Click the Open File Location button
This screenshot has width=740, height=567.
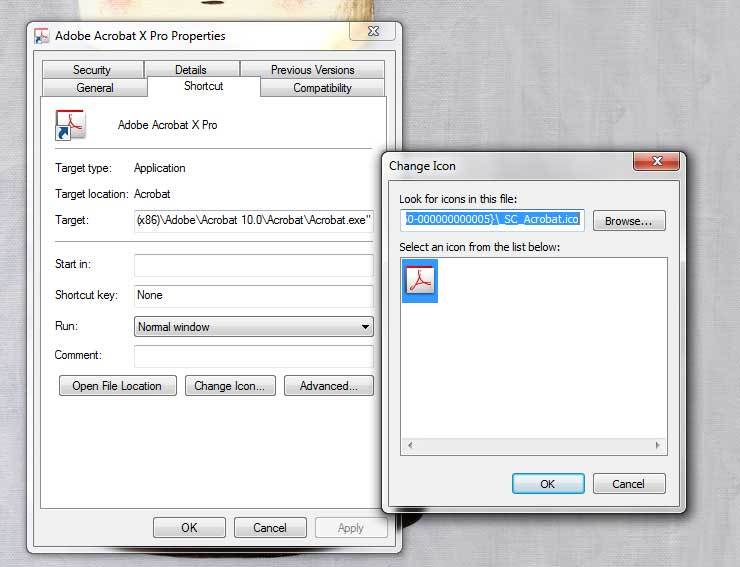click(x=118, y=386)
